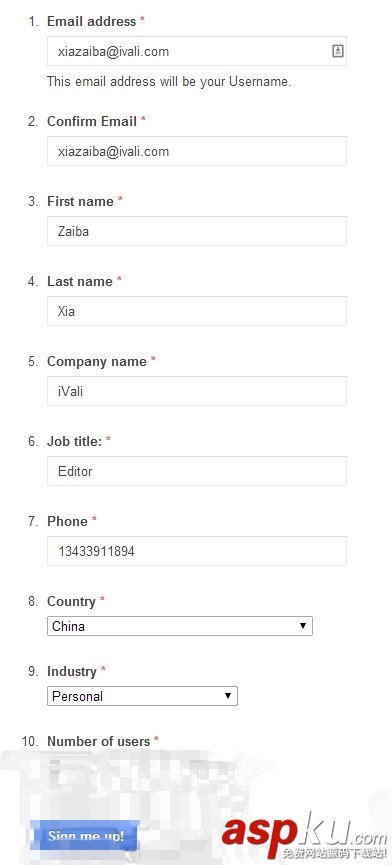This screenshot has height=865, width=392.
Task: Click the "Email address" field label
Action: point(92,22)
